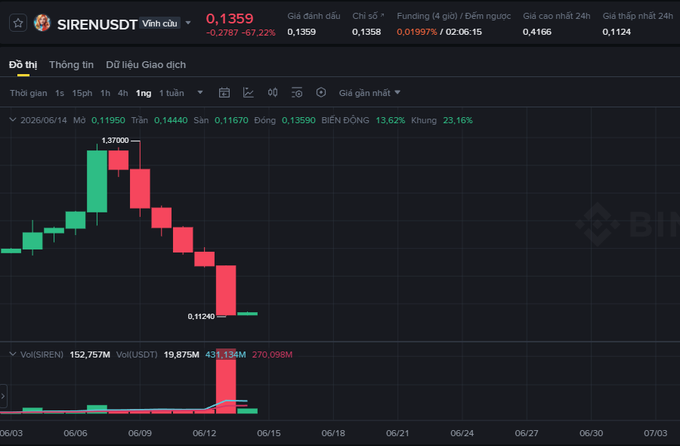Click the BIẾN ĐỘNG 13,62% value
This screenshot has width=680, height=446.
390,120
